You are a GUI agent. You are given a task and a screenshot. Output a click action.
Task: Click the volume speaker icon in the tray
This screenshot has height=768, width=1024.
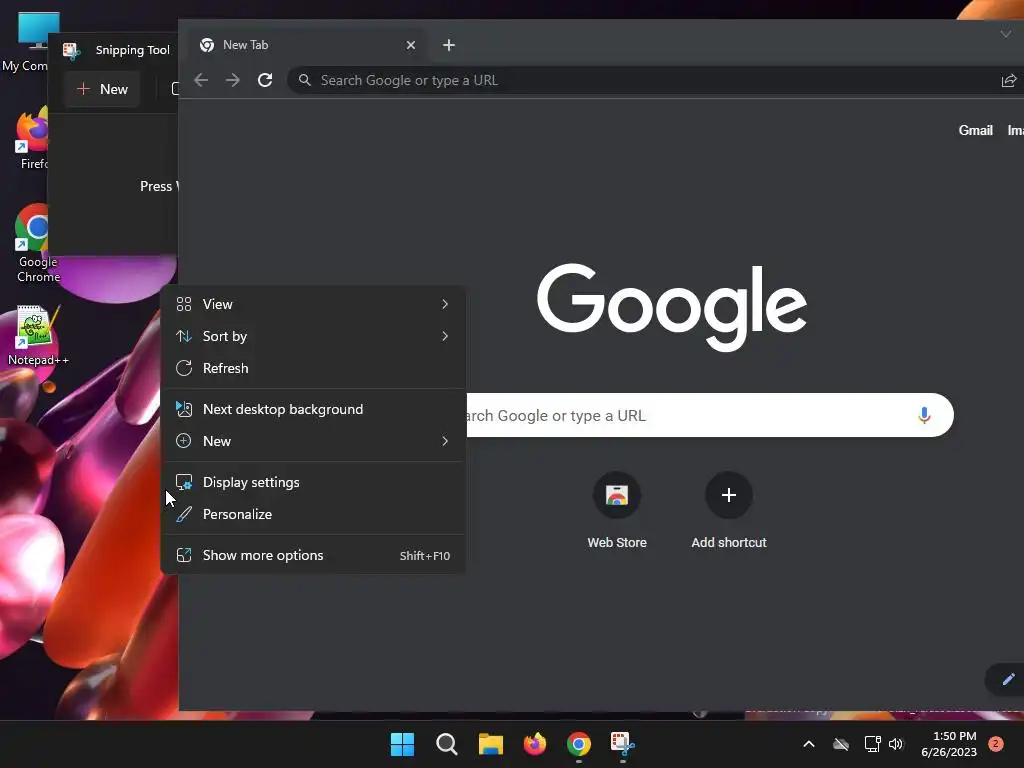[896, 744]
